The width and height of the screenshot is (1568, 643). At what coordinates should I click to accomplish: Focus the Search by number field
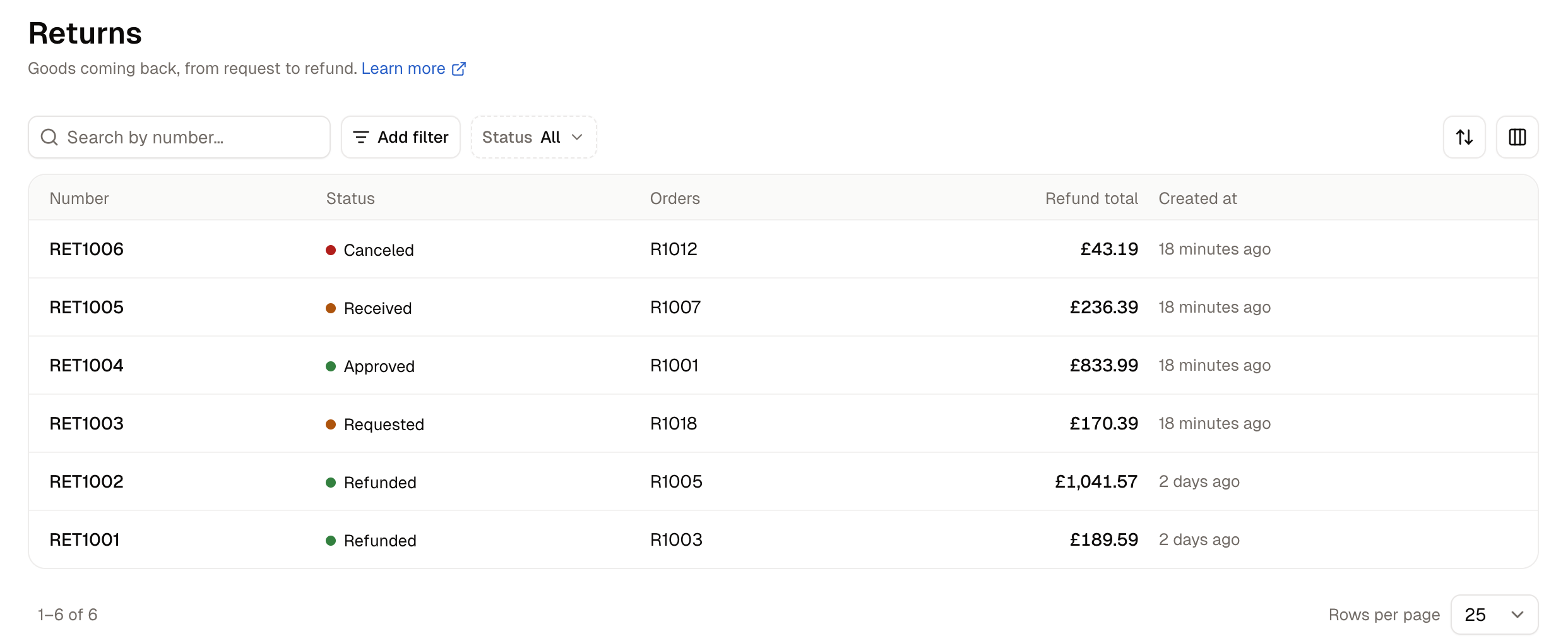point(179,137)
